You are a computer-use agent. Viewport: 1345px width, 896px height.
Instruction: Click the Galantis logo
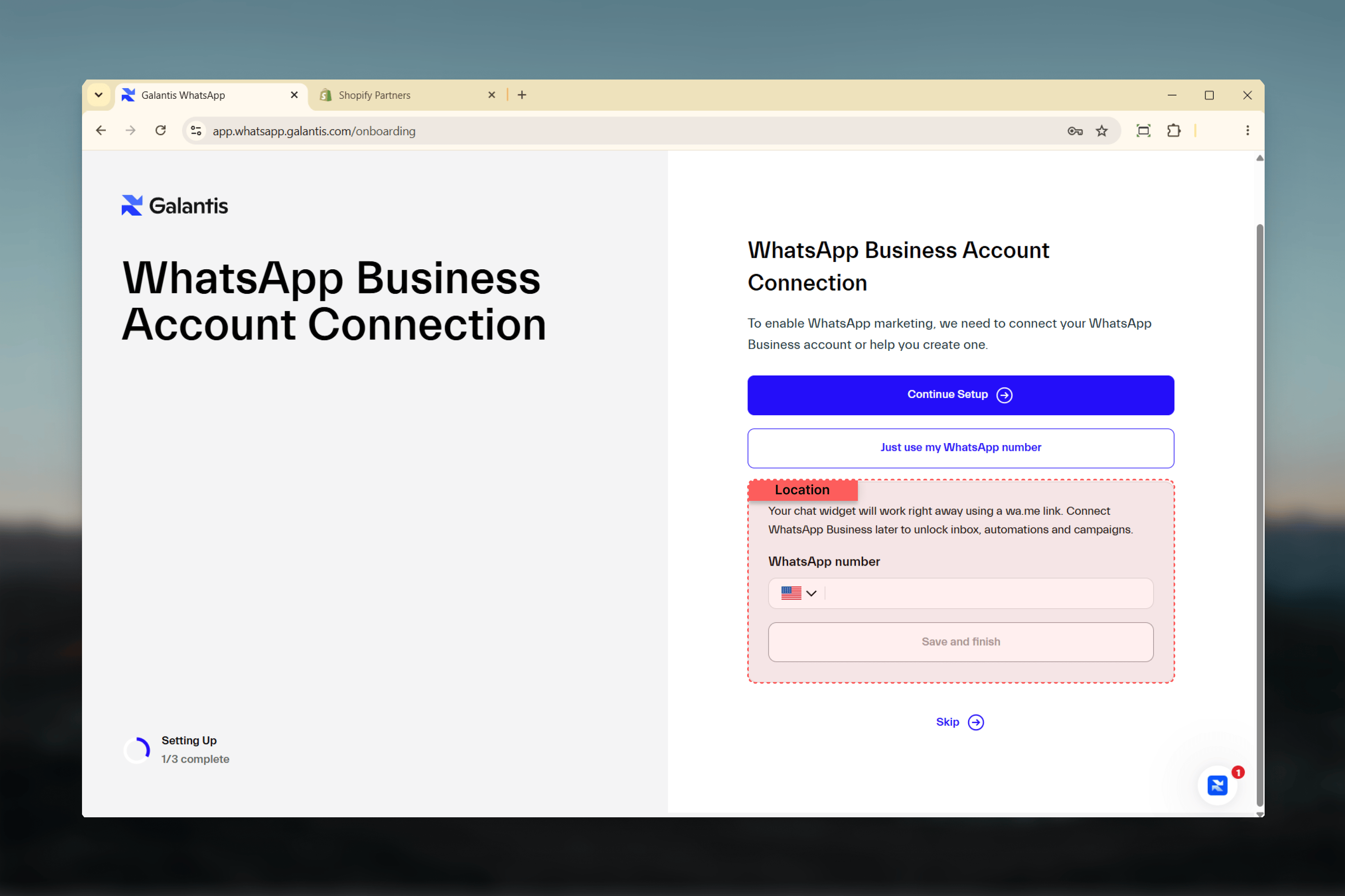[x=175, y=206]
